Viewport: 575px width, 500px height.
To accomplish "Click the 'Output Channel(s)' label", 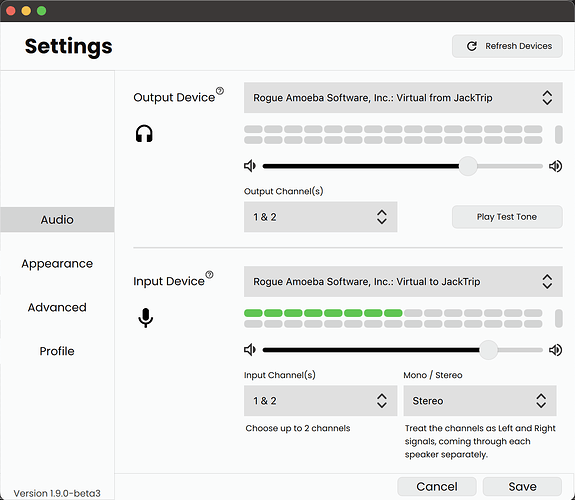I will tap(283, 191).
